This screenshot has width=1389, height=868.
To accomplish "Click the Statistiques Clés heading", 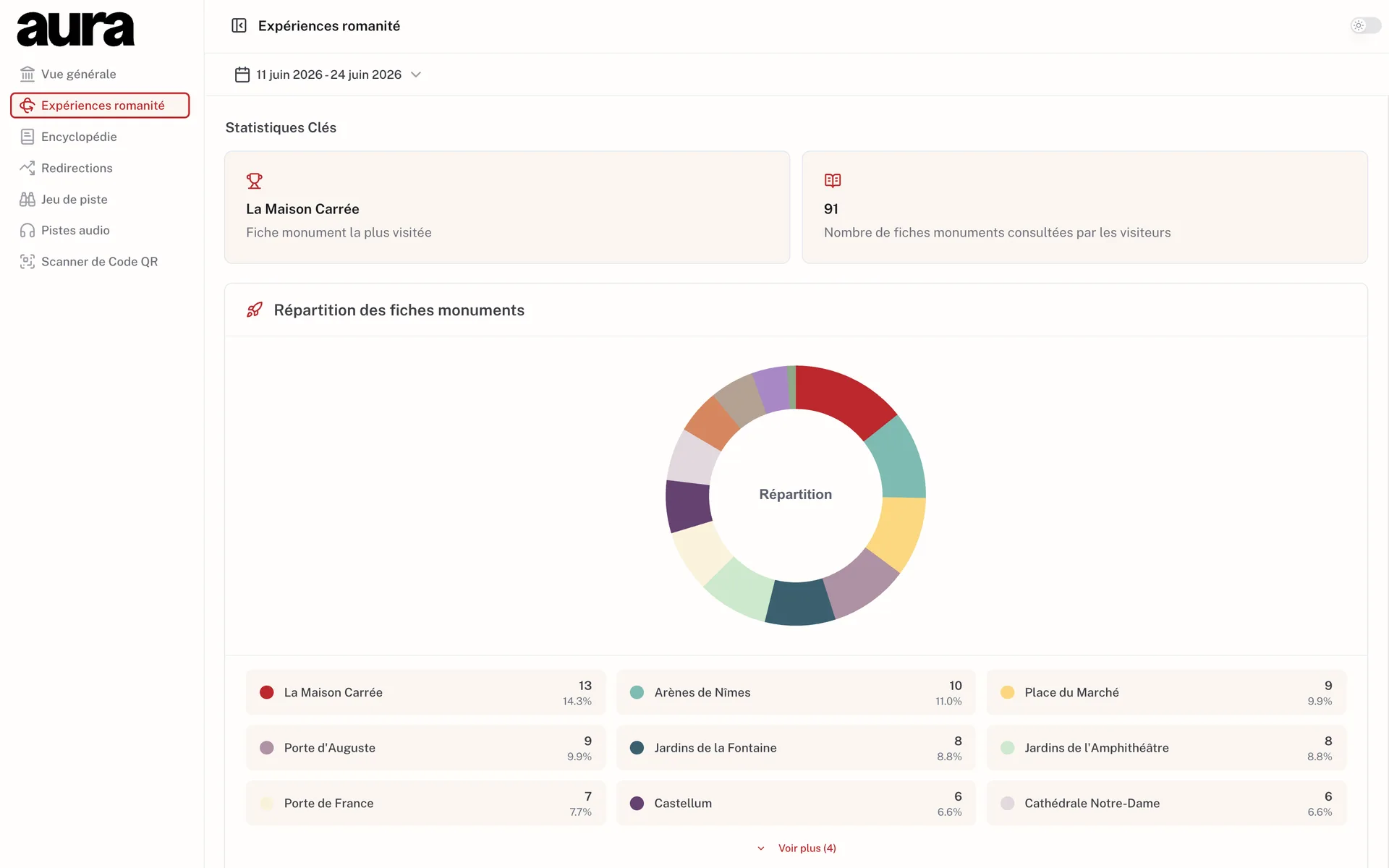I will coord(281,127).
